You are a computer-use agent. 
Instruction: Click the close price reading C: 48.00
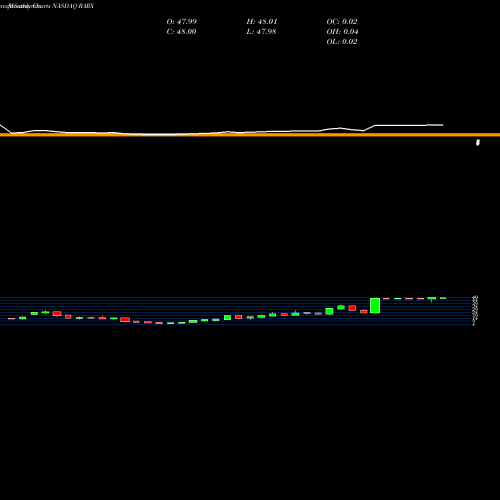(x=181, y=32)
